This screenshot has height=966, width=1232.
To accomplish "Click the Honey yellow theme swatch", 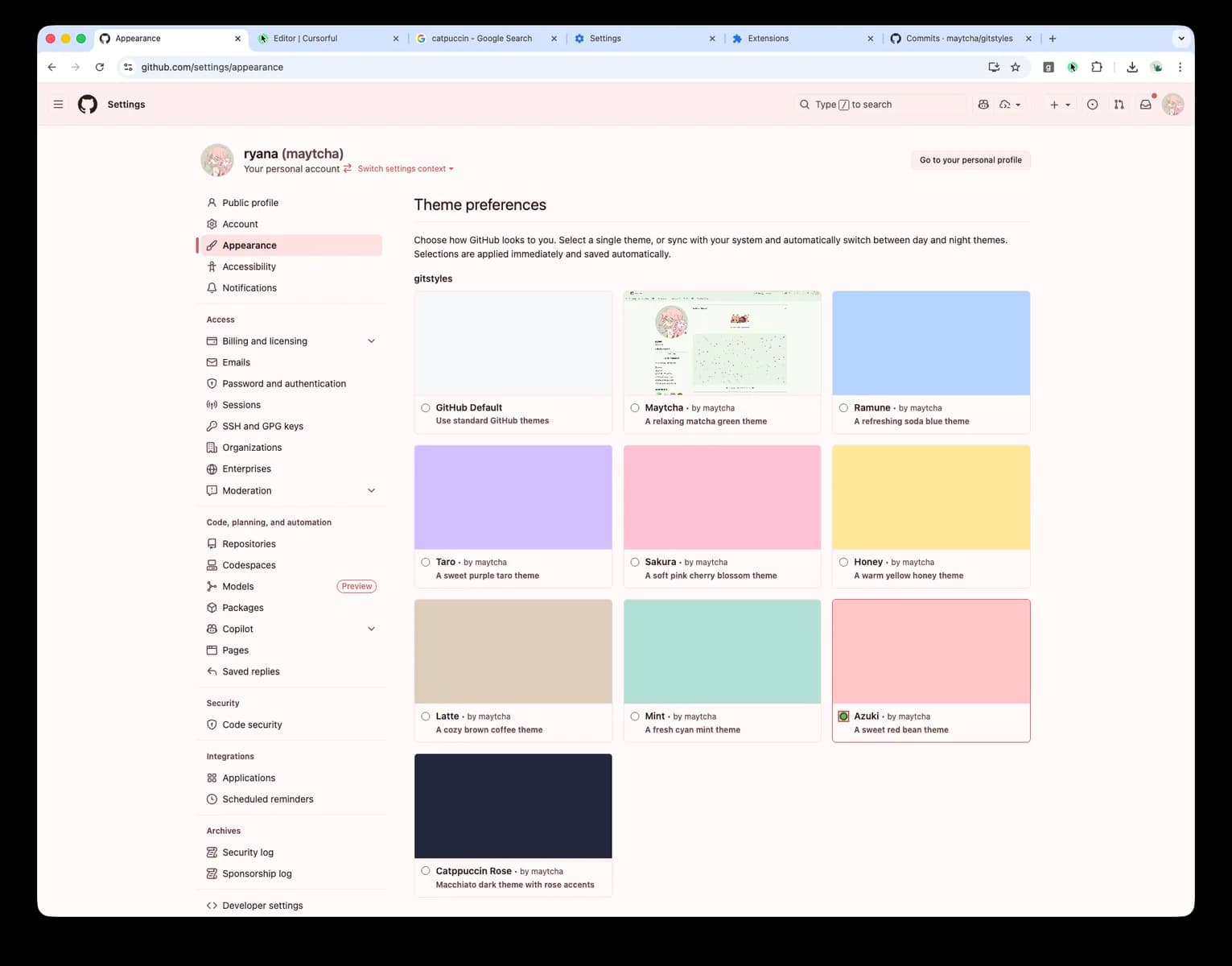I will coord(931,497).
